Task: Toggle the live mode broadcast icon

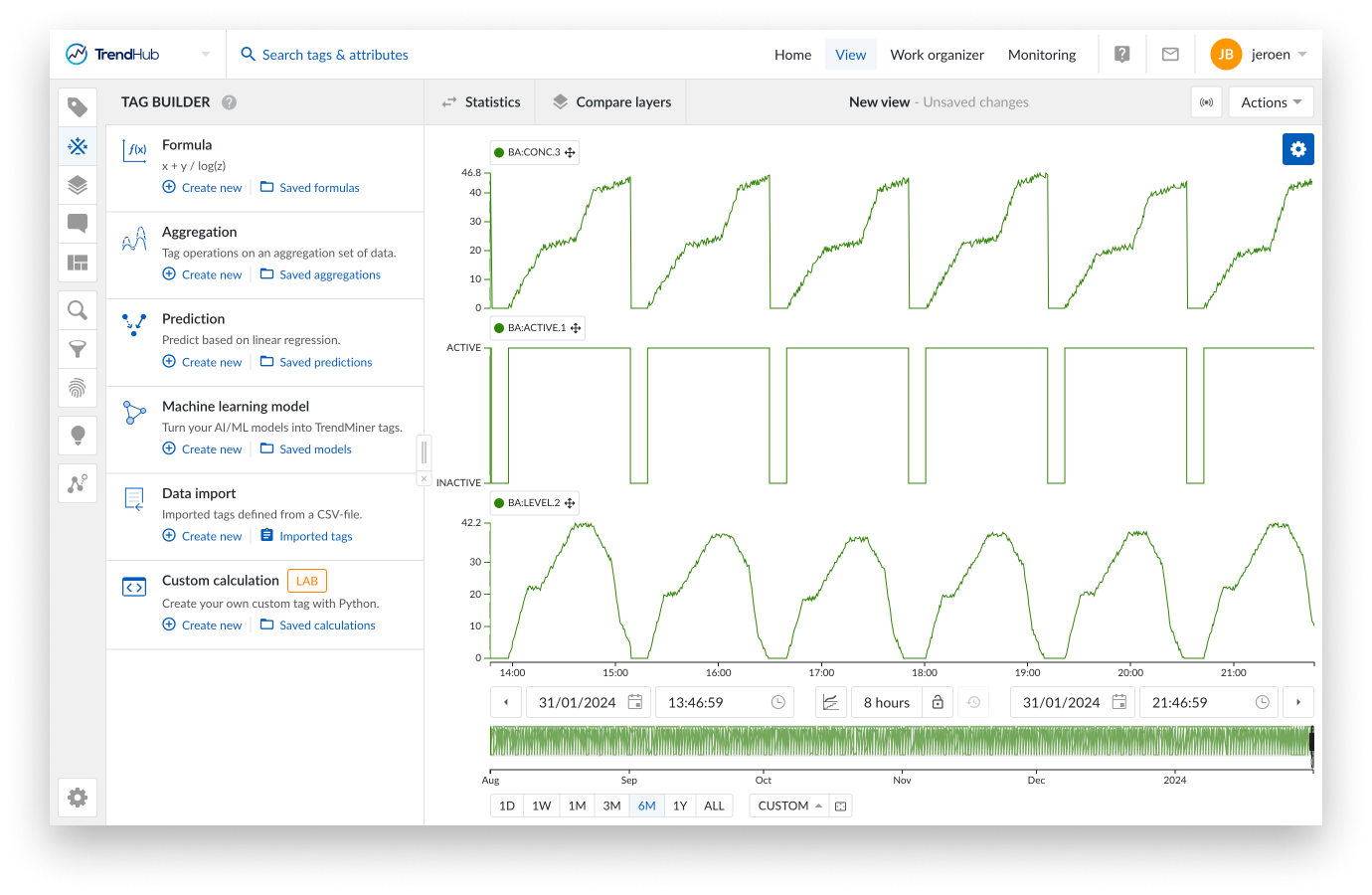Action: 1206,102
